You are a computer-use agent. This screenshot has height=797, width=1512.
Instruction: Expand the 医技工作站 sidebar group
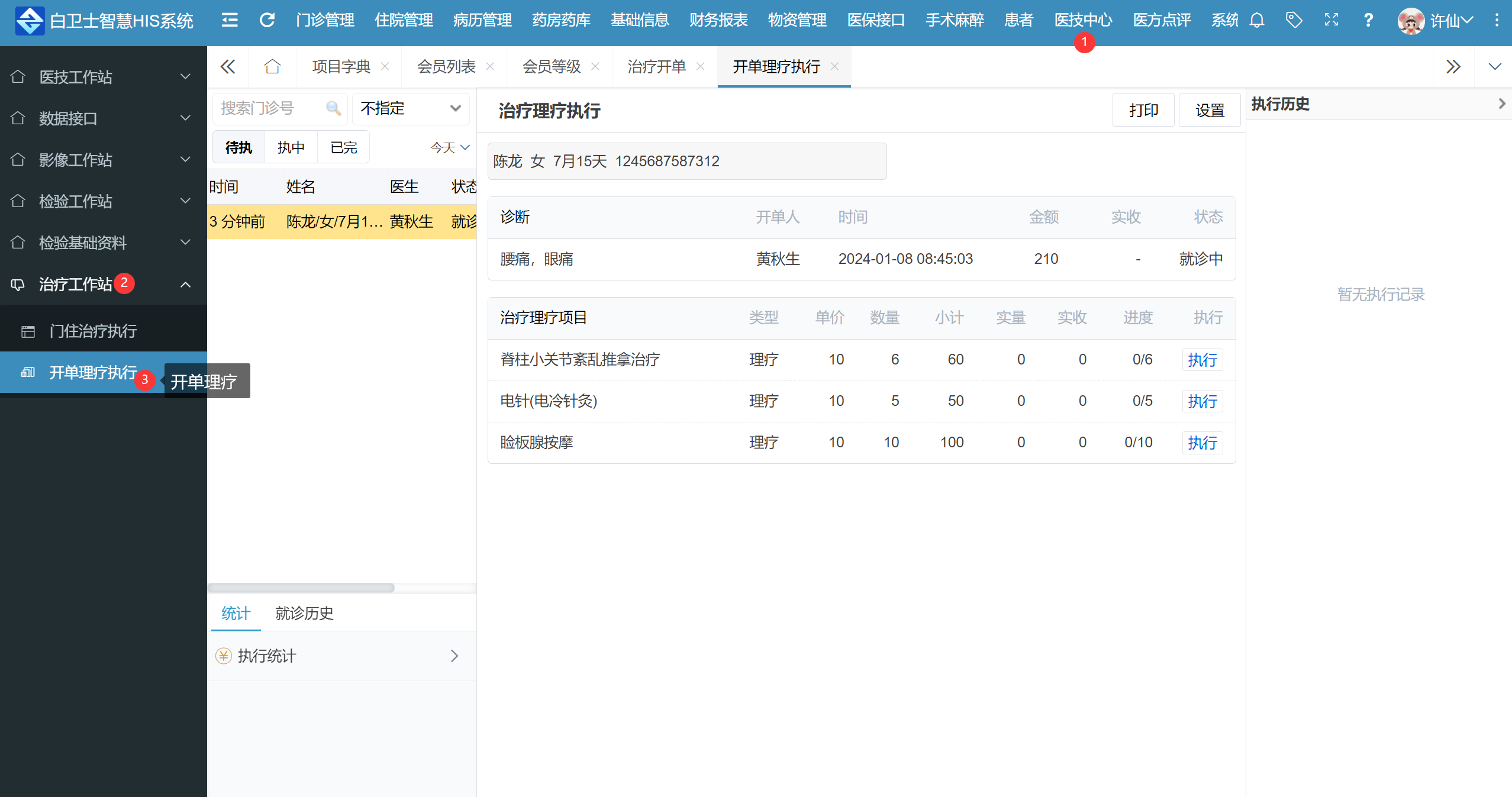104,77
